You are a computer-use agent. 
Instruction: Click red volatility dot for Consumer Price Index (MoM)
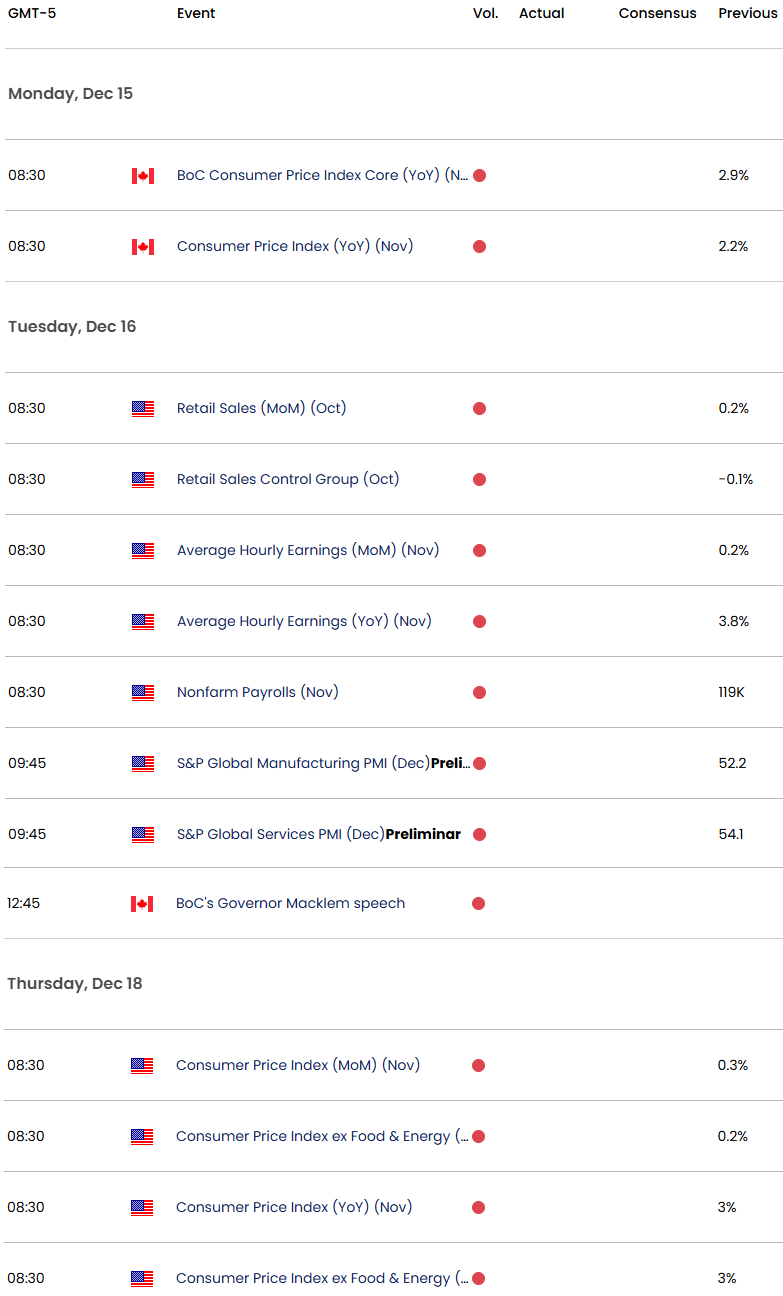pyautogui.click(x=478, y=1065)
